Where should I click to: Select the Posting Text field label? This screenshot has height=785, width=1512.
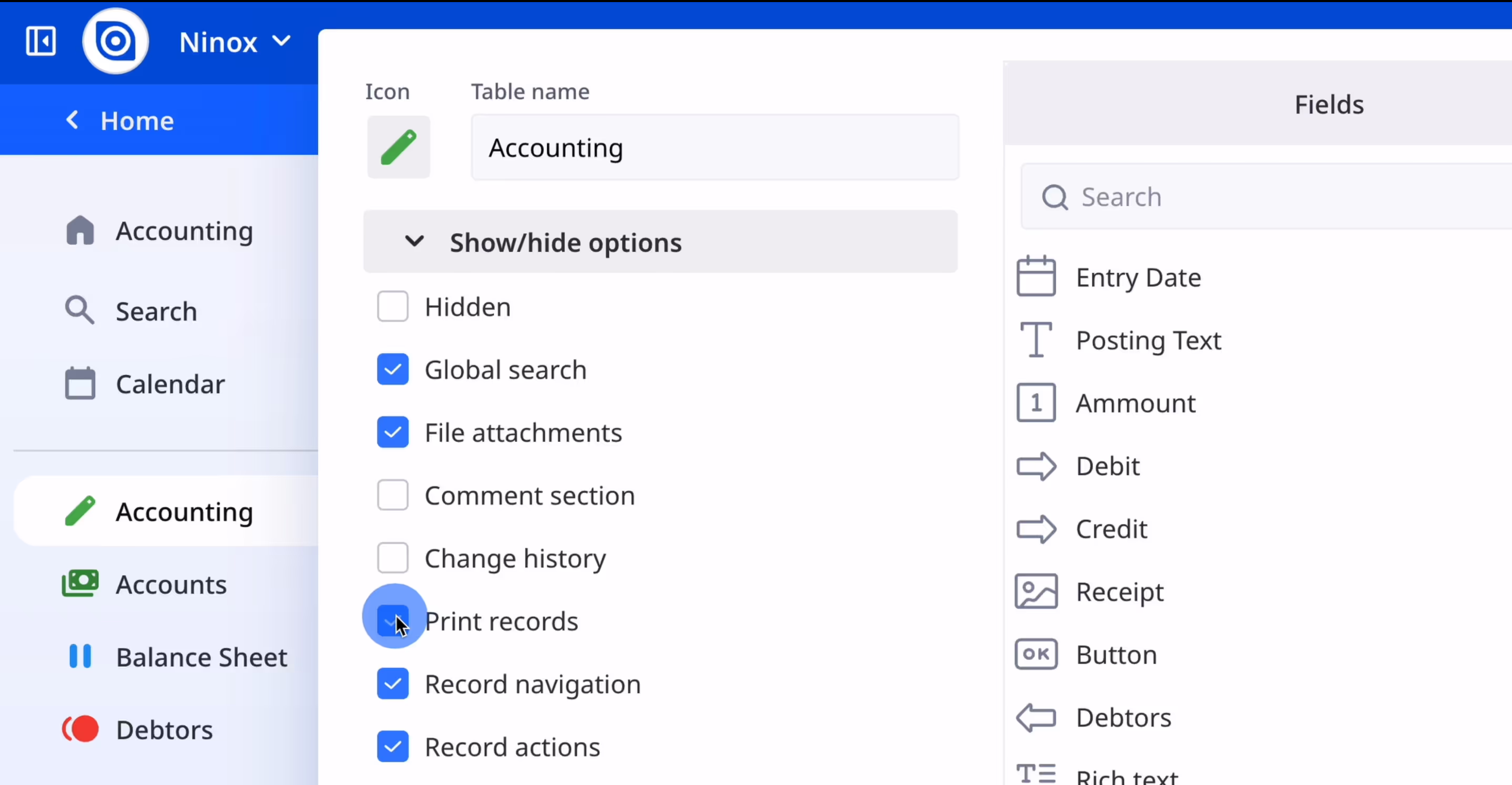tap(1149, 340)
